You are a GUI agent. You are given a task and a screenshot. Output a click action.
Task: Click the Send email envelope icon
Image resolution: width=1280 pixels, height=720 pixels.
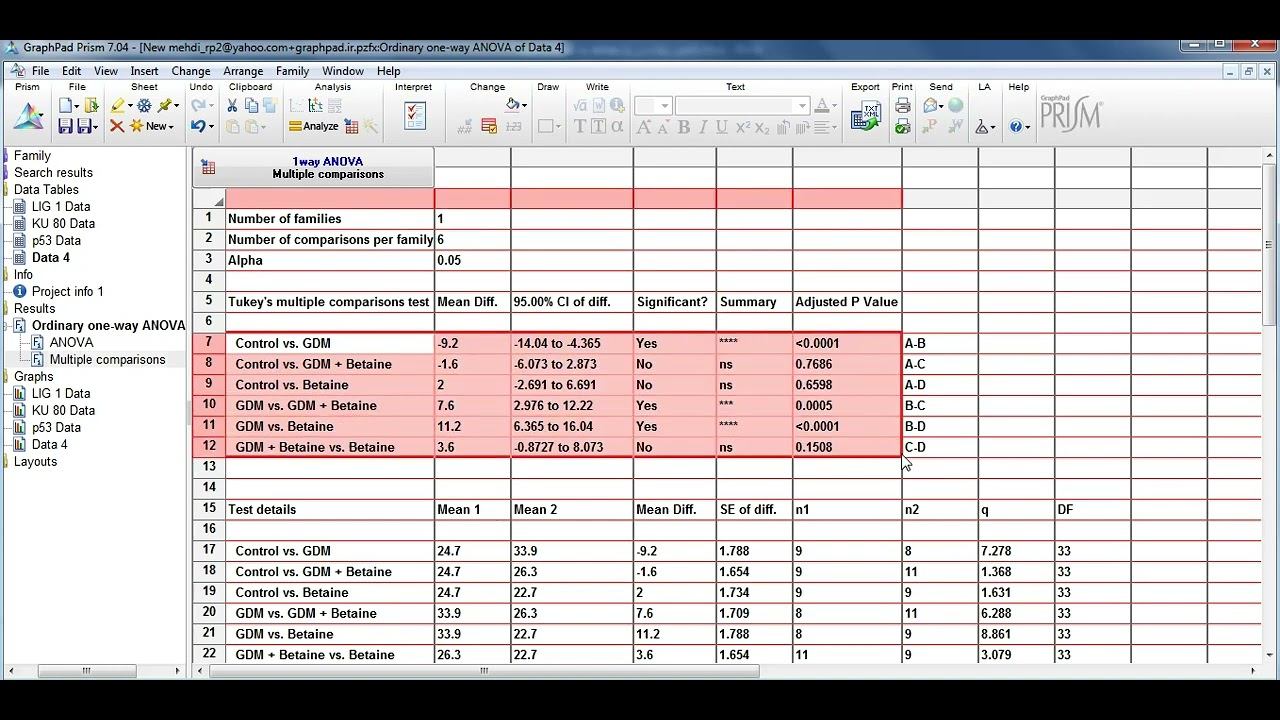(931, 105)
